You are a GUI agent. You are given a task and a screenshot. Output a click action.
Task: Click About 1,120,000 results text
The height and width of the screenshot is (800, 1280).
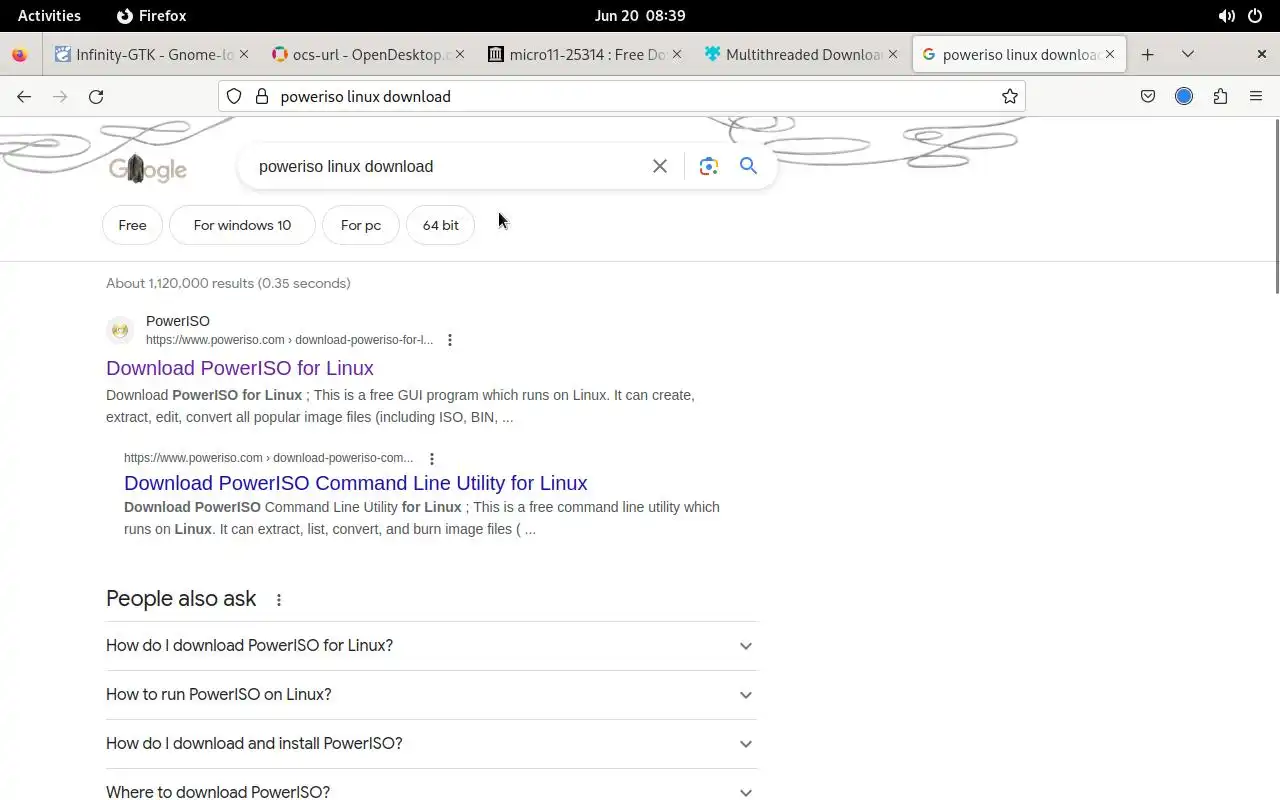pyautogui.click(x=228, y=283)
